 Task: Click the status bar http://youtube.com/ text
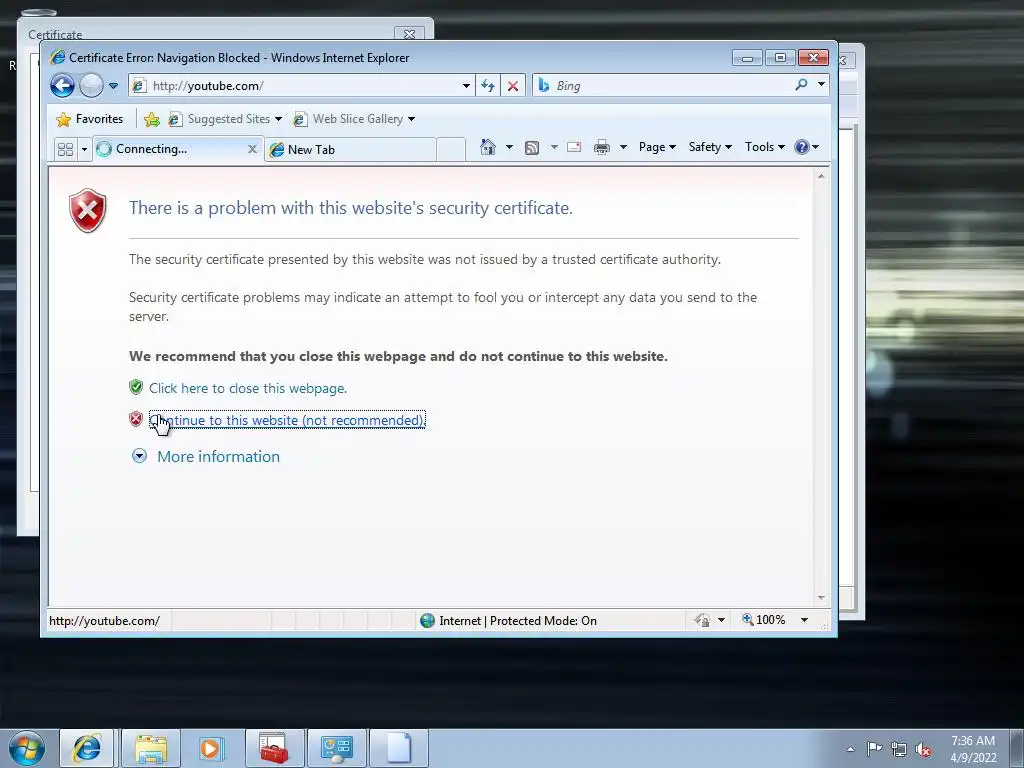104,621
